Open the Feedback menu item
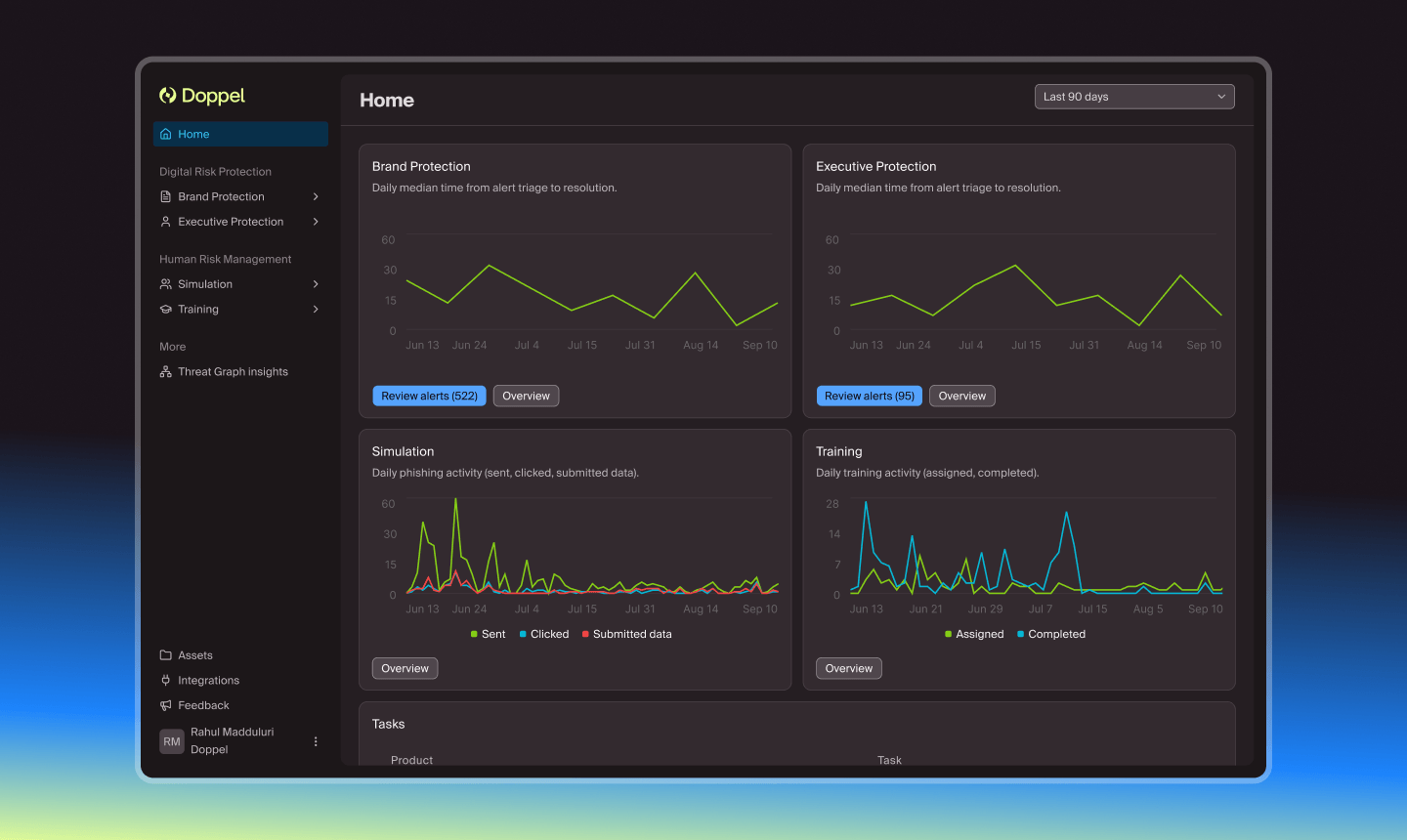This screenshot has width=1407, height=840. pos(240,705)
